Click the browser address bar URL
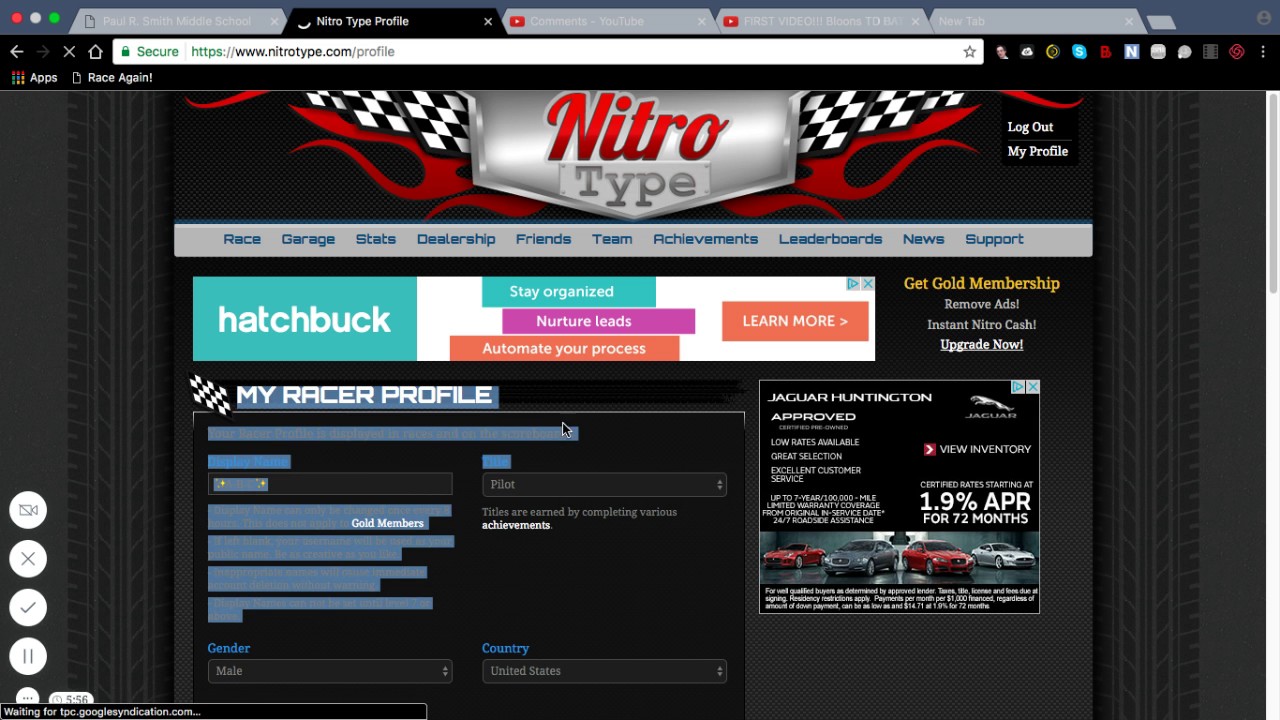 coord(292,52)
